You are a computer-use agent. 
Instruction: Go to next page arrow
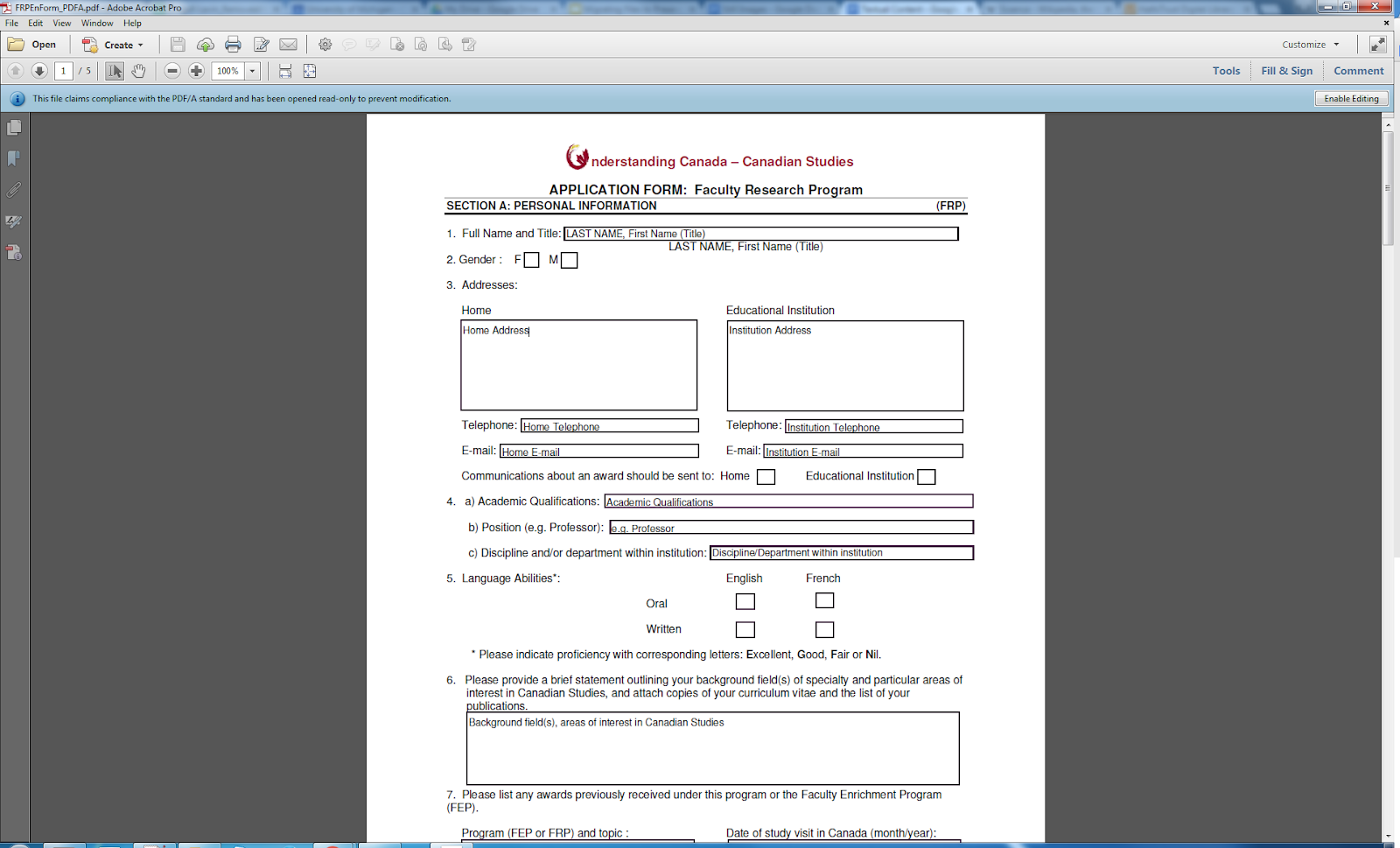(39, 71)
